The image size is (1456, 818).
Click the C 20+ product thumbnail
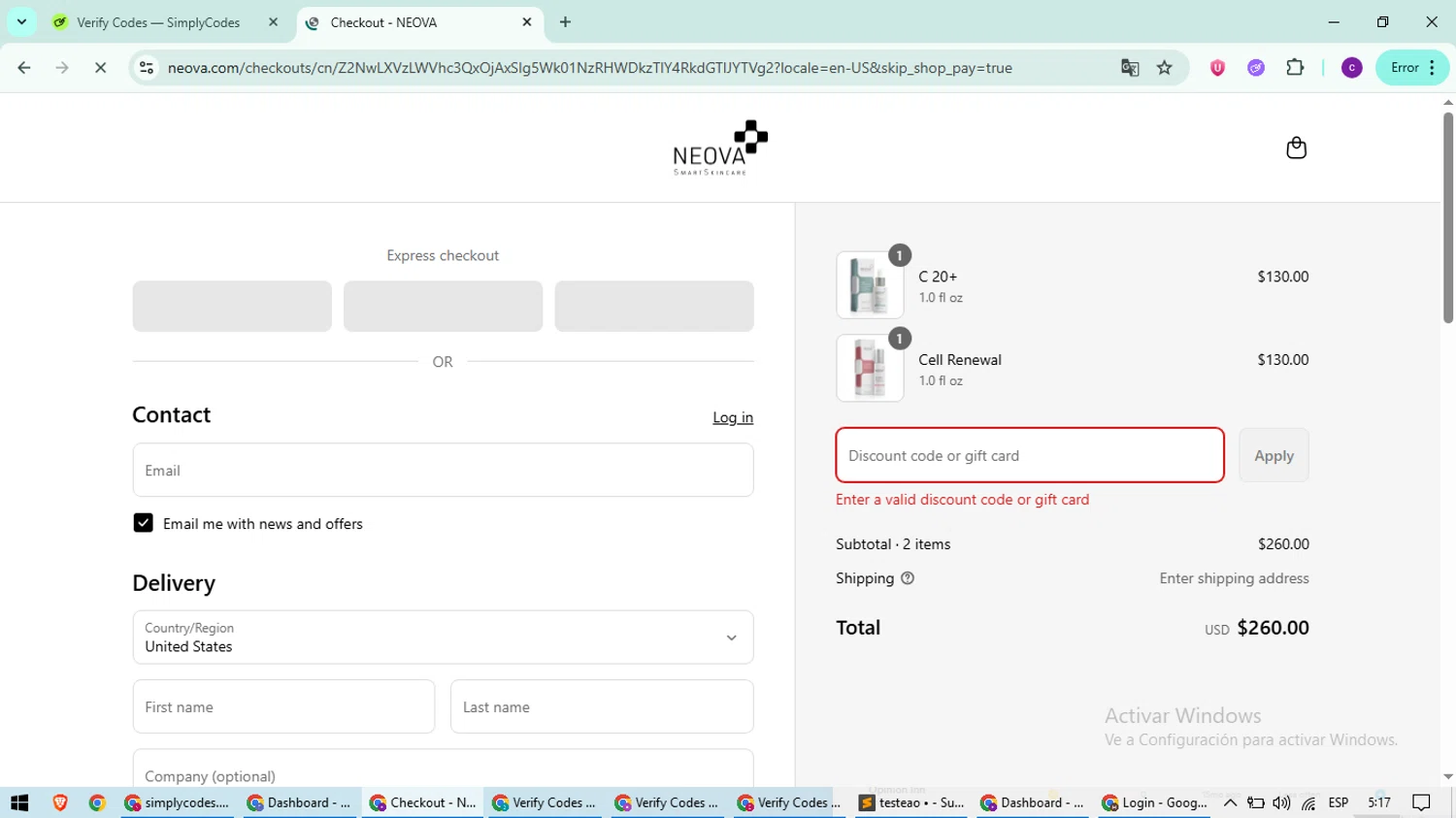(870, 285)
